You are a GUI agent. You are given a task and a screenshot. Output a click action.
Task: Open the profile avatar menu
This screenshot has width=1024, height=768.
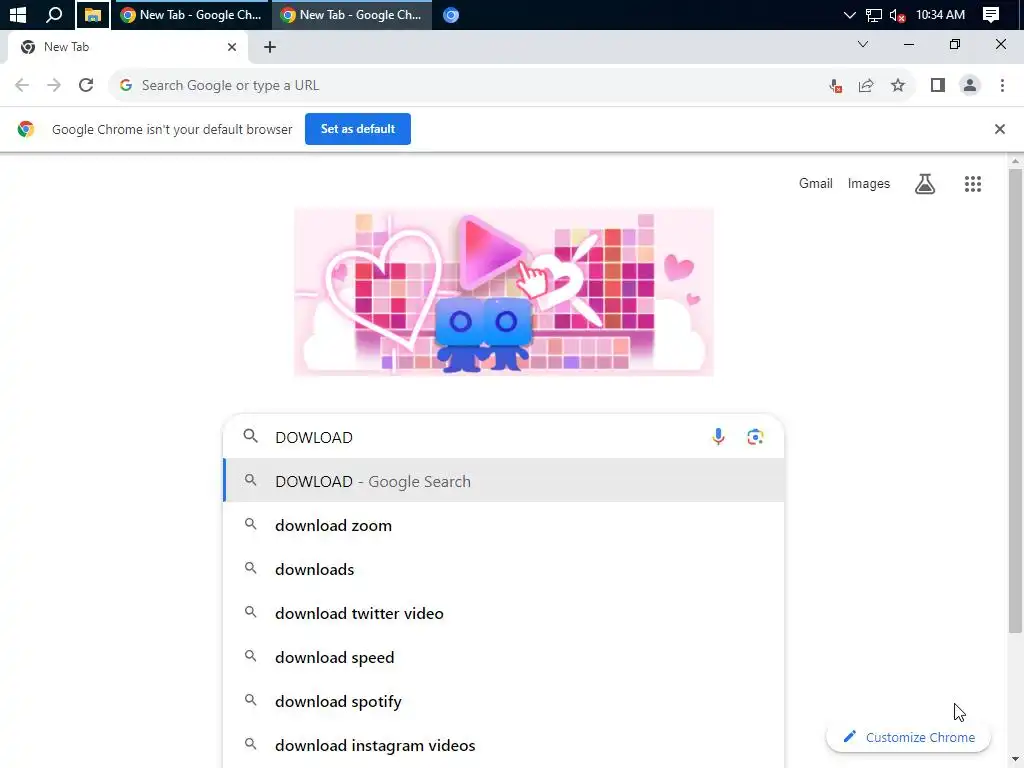pyautogui.click(x=970, y=86)
